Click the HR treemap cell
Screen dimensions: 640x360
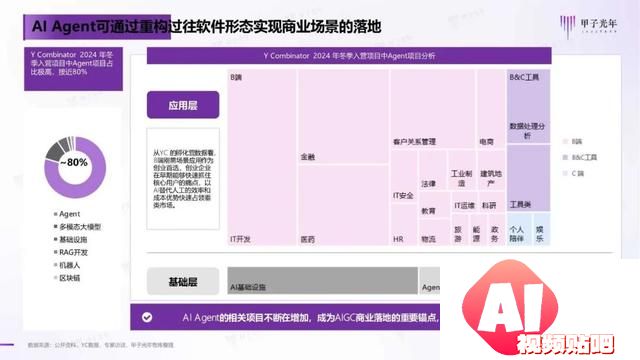click(404, 224)
